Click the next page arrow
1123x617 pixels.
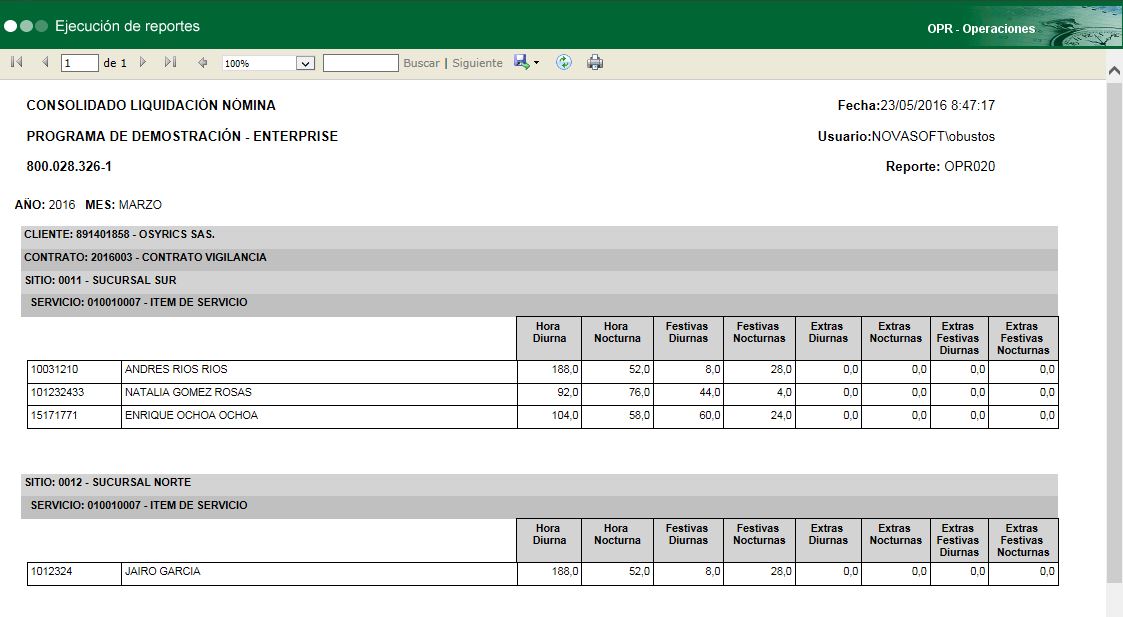click(x=143, y=63)
